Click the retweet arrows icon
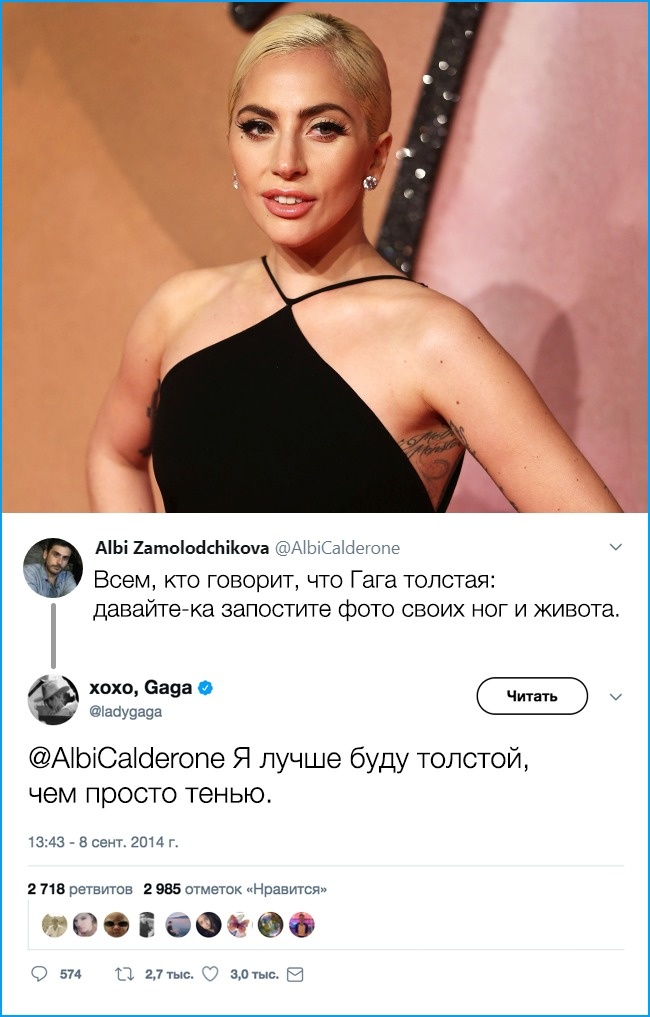This screenshot has height=1017, width=650. coord(125,974)
